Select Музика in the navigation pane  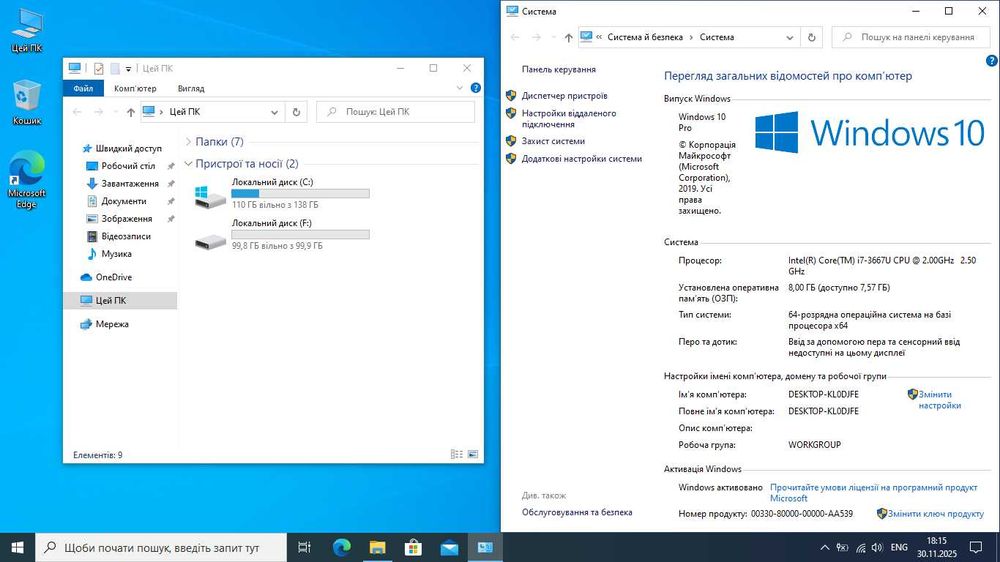pos(116,253)
